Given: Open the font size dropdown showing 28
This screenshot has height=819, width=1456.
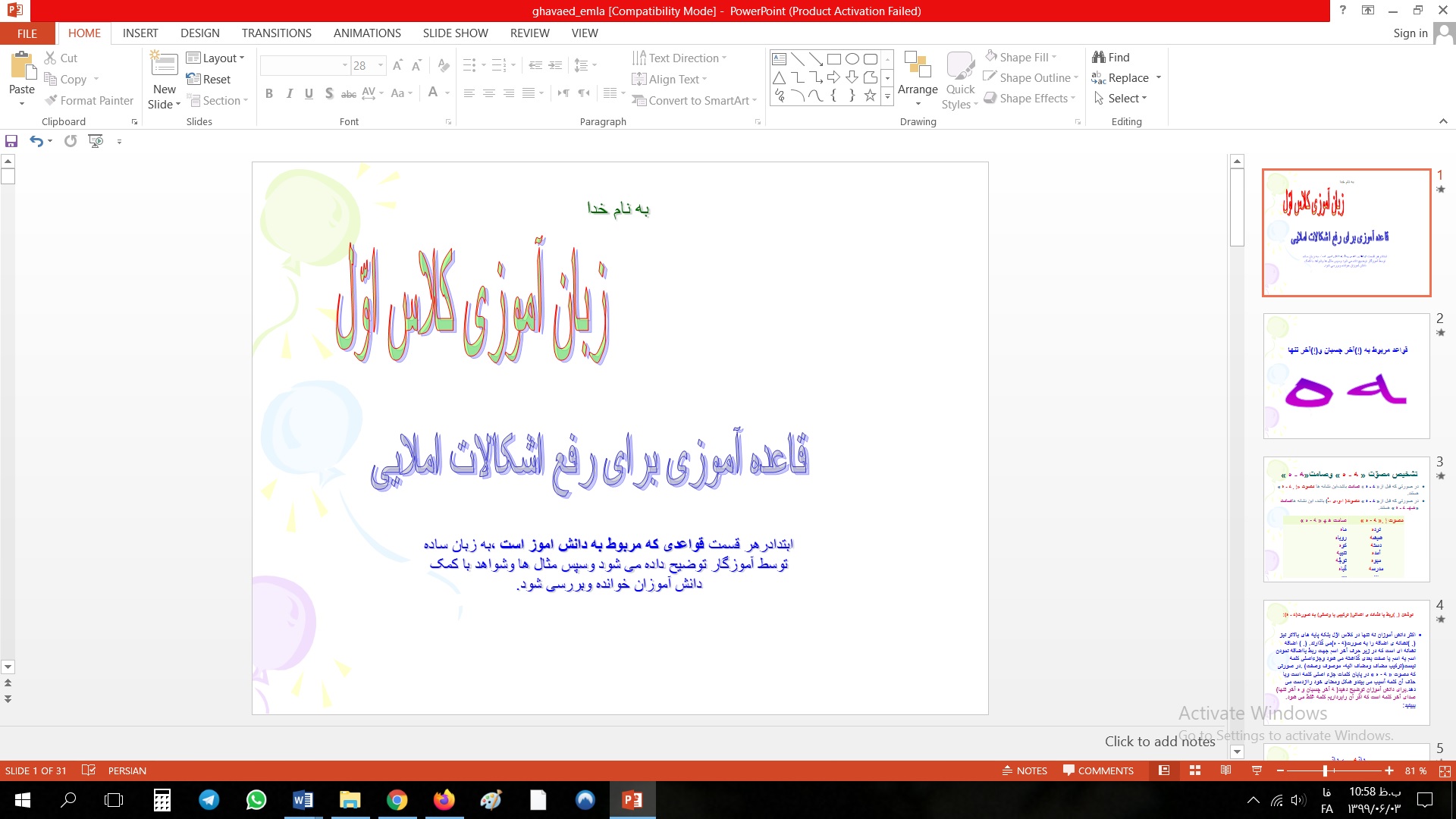Looking at the screenshot, I should [381, 66].
